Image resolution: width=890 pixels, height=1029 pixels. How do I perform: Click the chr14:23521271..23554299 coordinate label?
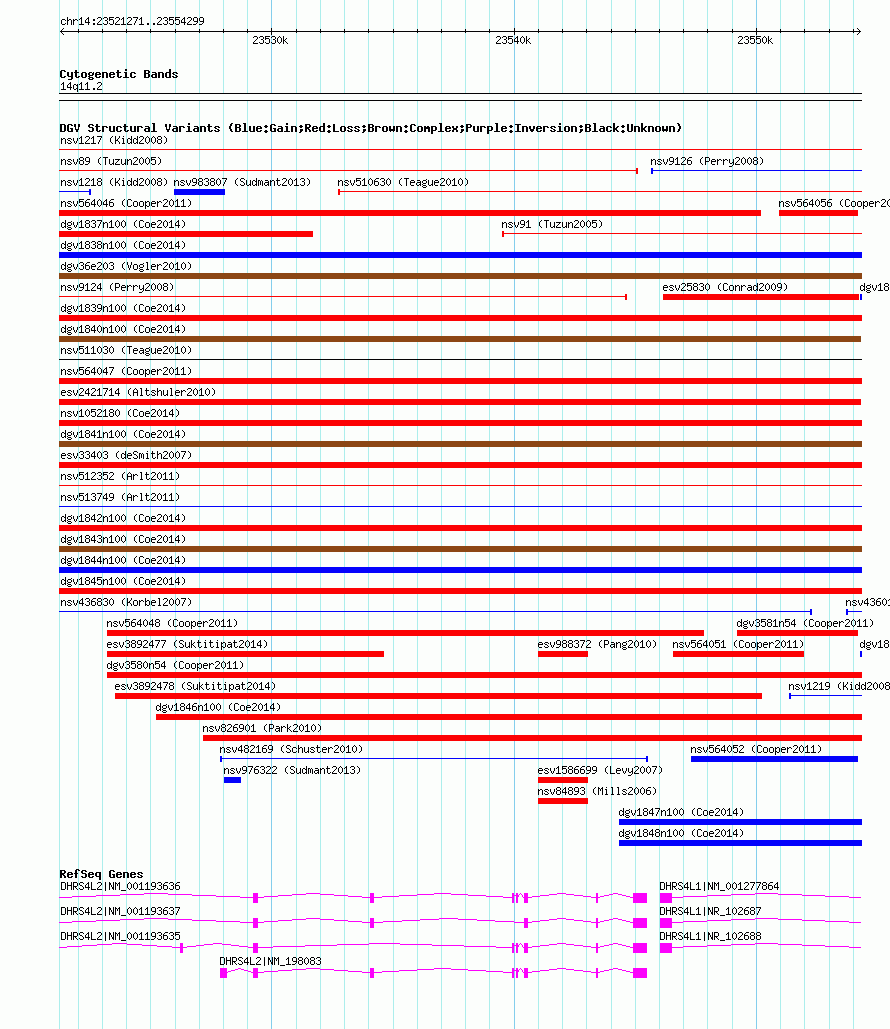132,21
